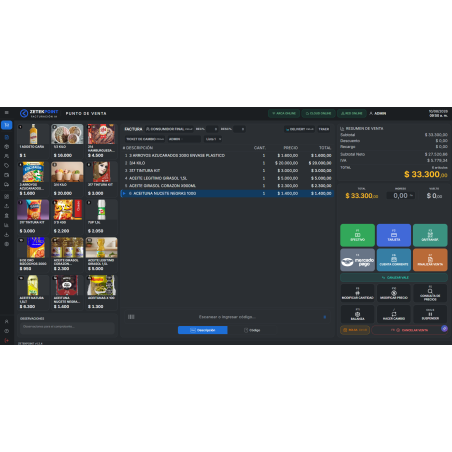452x452 pixels.
Task: Select the 317 Tintura Kit invoice row
Action: [x=227, y=170]
